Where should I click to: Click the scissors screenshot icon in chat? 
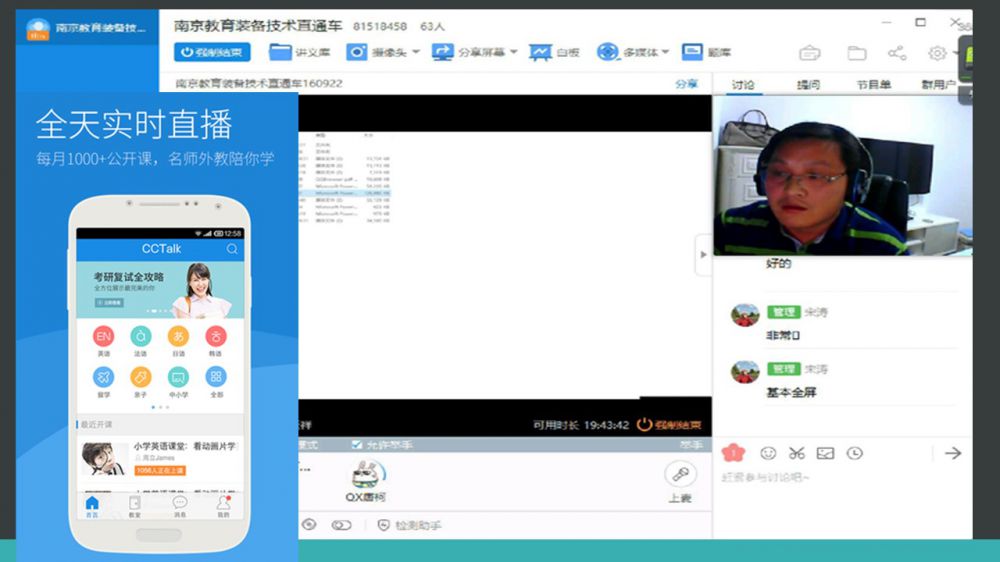tap(796, 453)
